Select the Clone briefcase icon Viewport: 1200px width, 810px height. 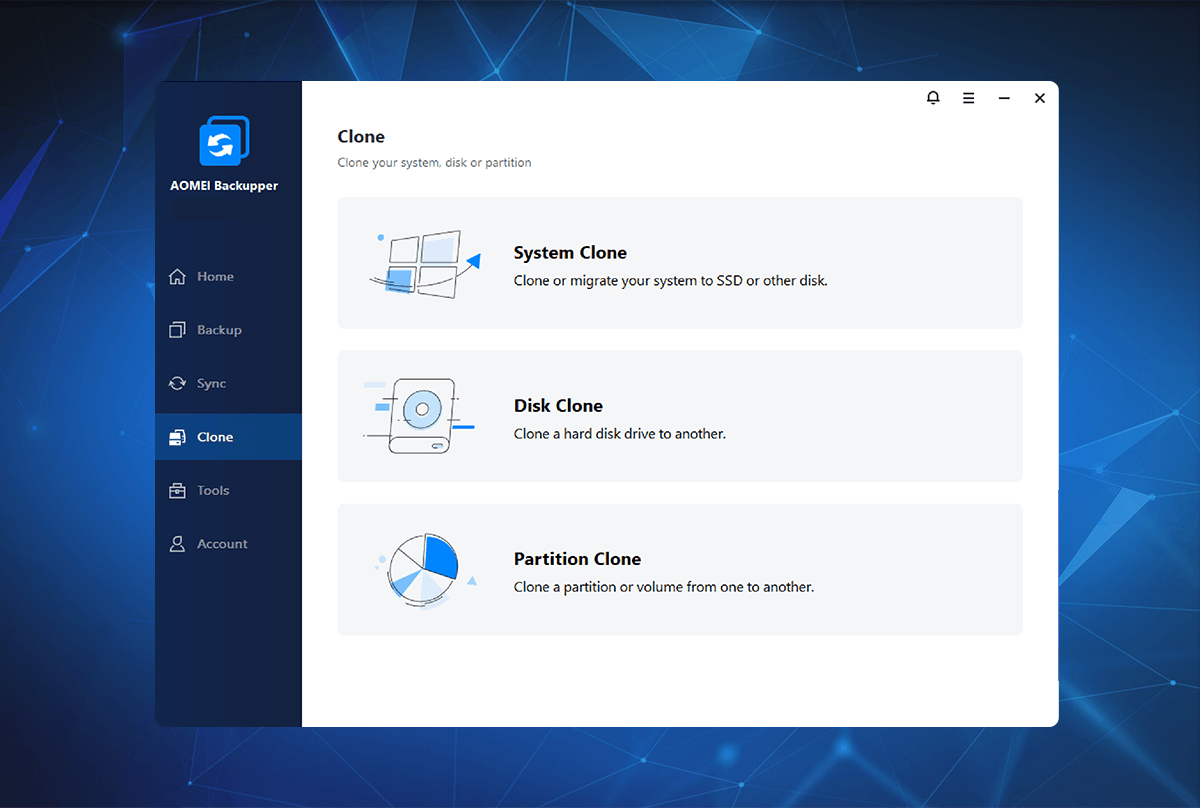pyautogui.click(x=177, y=436)
